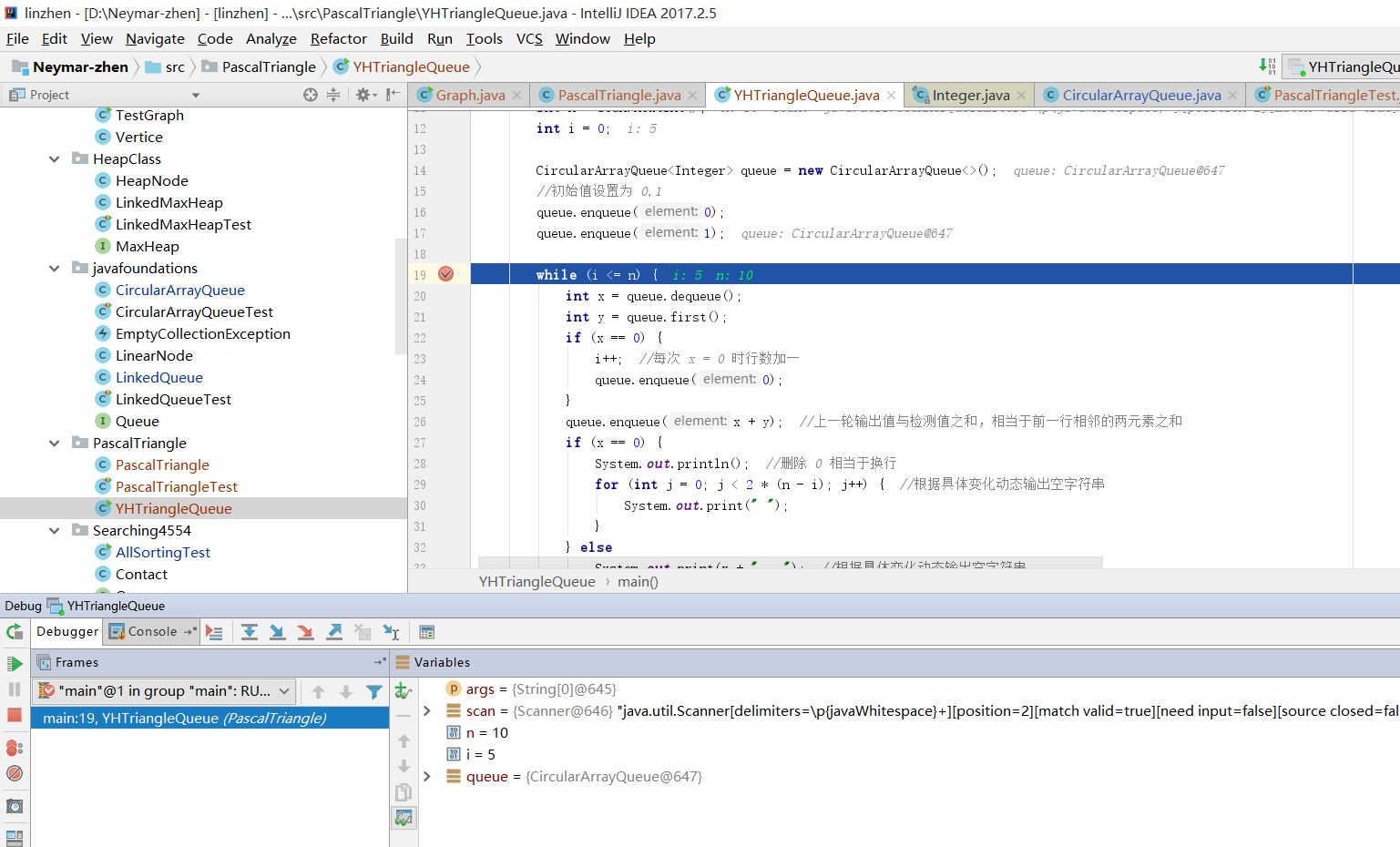Image resolution: width=1400 pixels, height=847 pixels.
Task: Open View Breakpoints dialog
Action: click(15, 748)
